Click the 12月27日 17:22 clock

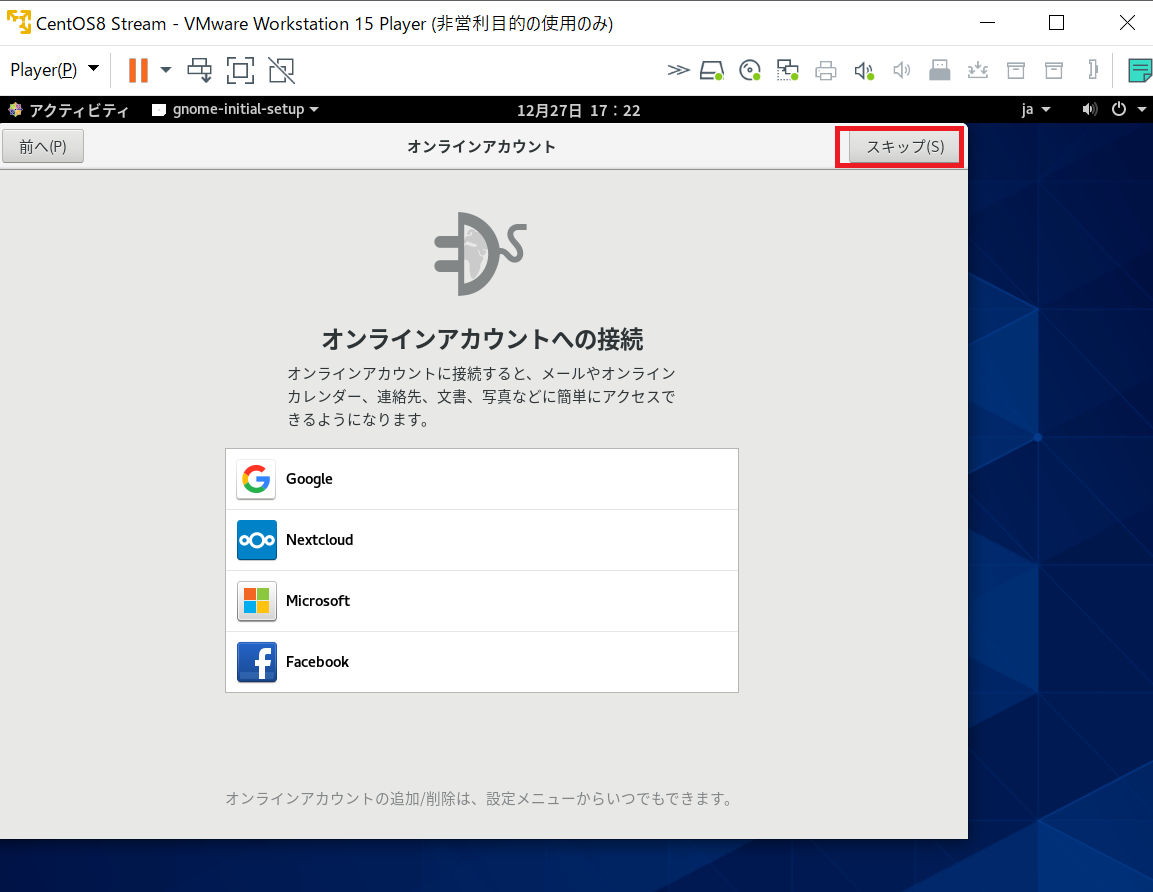tap(579, 110)
